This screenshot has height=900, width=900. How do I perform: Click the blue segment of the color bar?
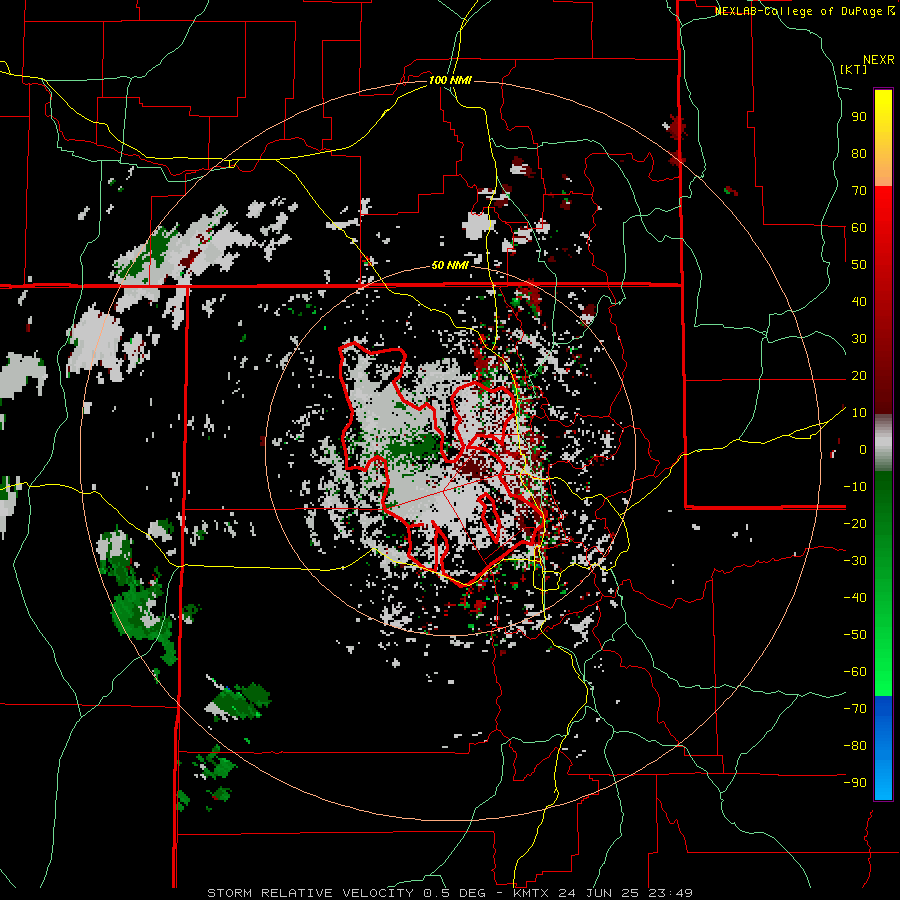point(883,748)
